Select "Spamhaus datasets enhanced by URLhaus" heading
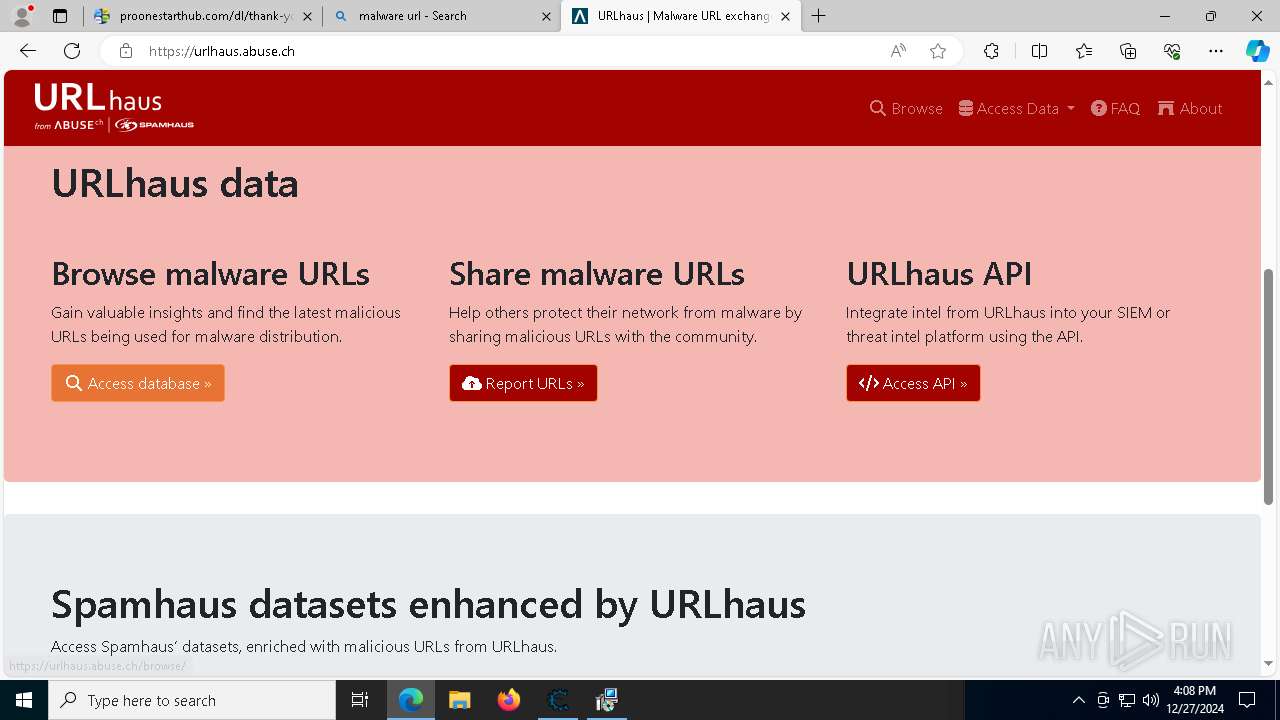 [x=428, y=604]
